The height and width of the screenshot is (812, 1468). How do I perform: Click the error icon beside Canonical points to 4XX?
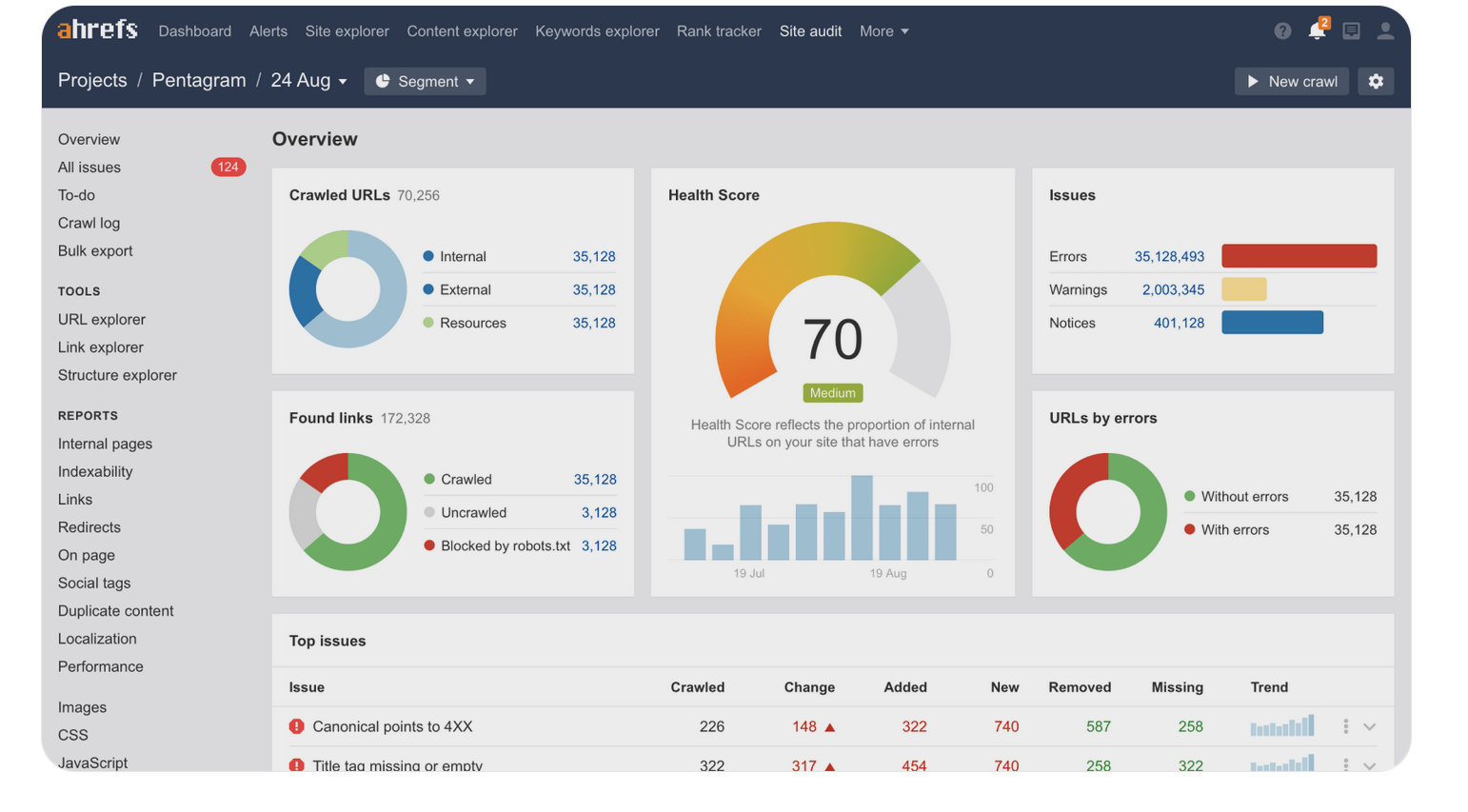(x=297, y=726)
